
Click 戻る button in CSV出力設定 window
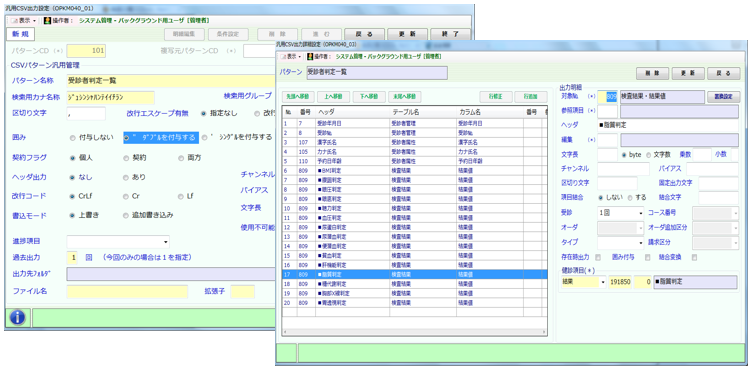[x=364, y=34]
